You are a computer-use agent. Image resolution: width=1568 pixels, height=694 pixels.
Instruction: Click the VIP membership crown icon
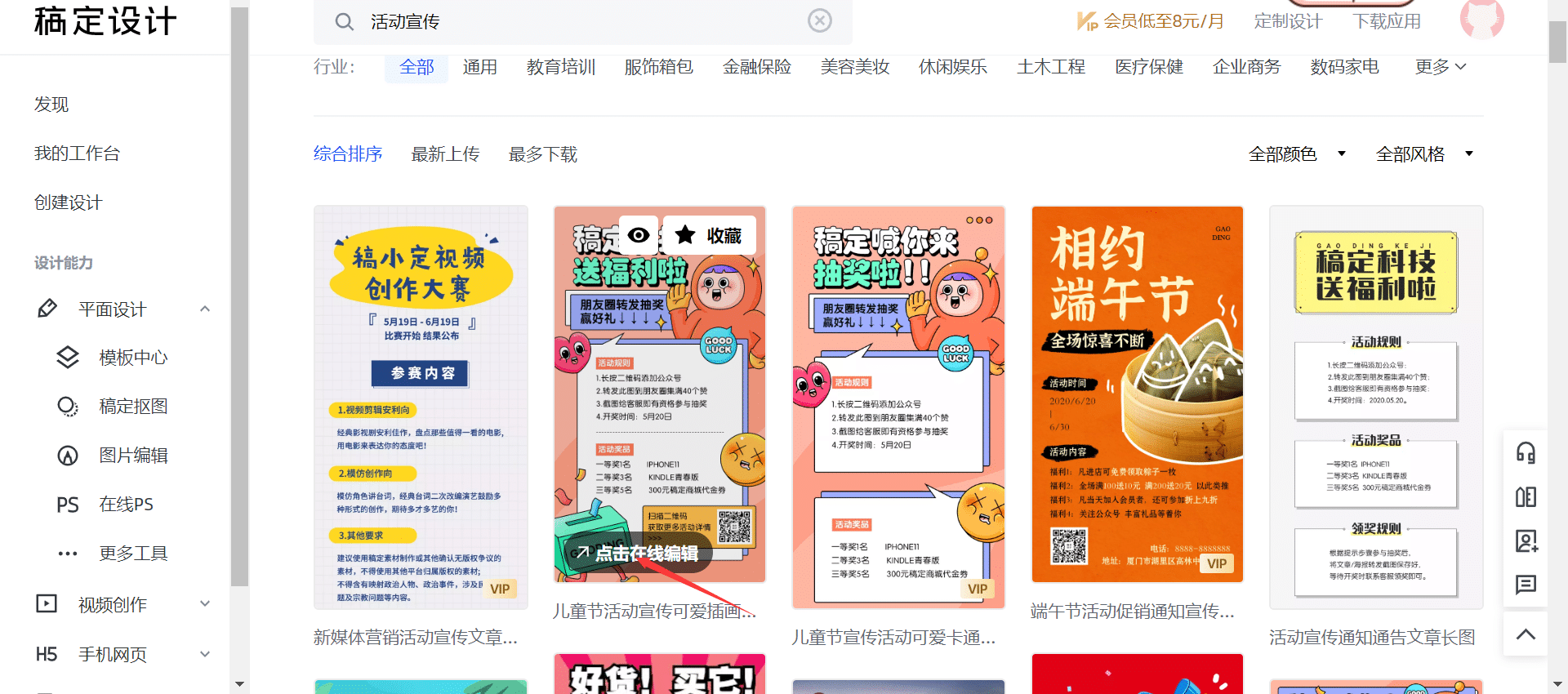(x=1087, y=21)
